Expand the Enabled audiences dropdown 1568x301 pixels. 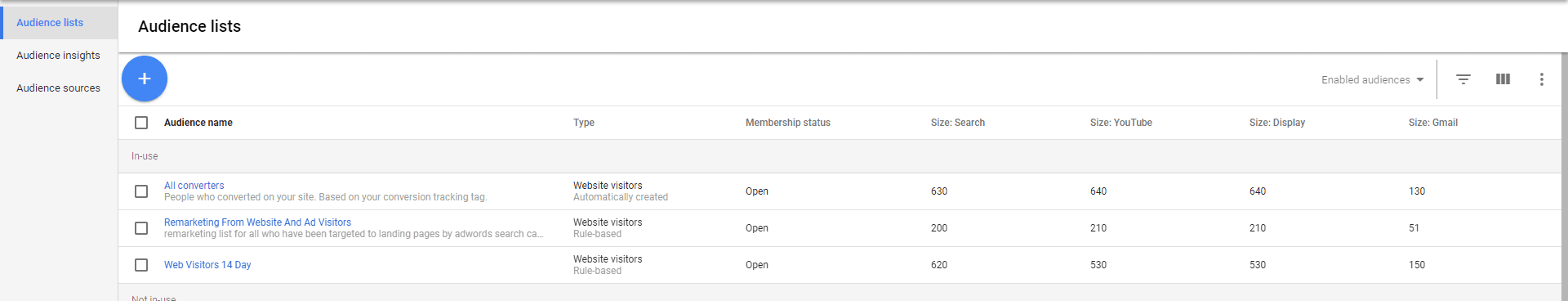click(x=1373, y=79)
